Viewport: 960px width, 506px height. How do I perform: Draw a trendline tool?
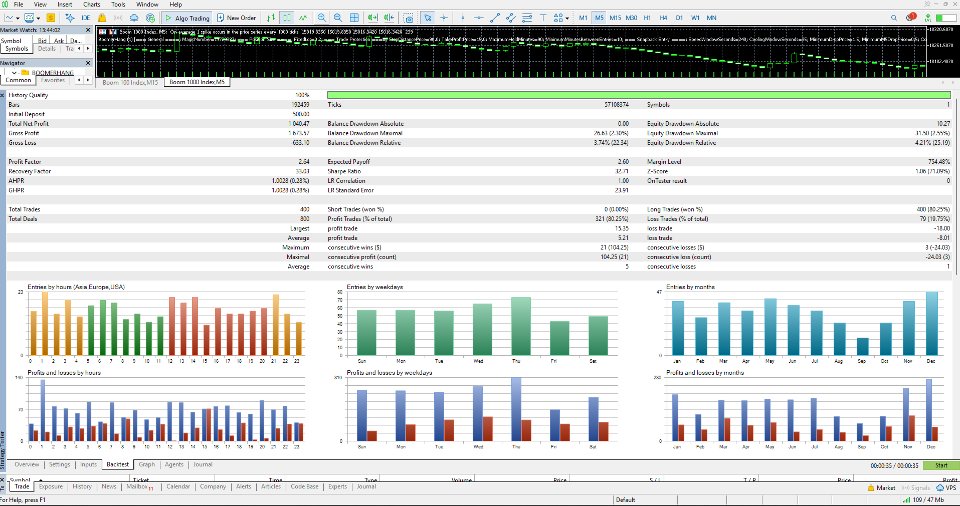click(495, 18)
